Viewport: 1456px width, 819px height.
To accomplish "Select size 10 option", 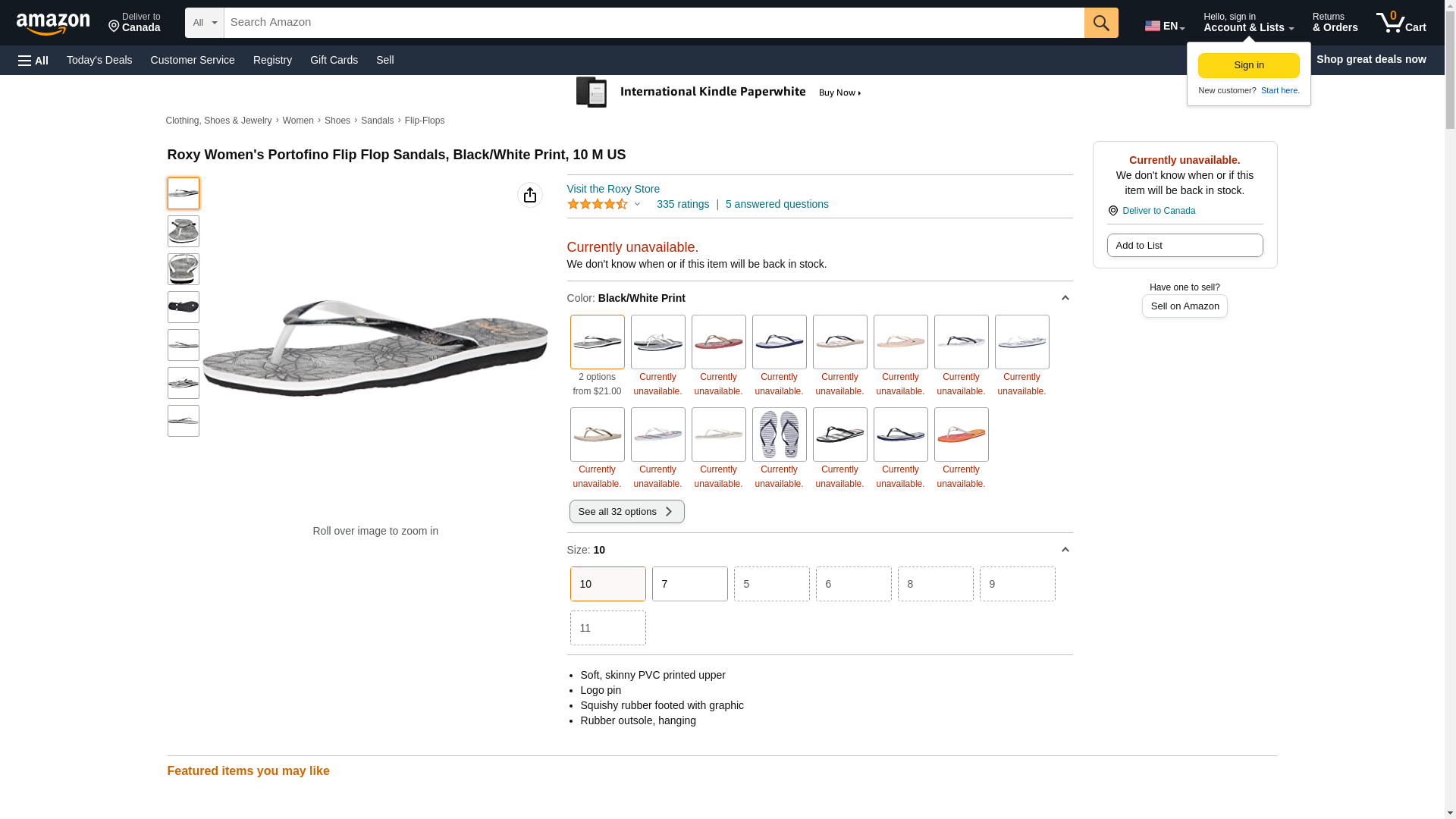I will coord(608,584).
